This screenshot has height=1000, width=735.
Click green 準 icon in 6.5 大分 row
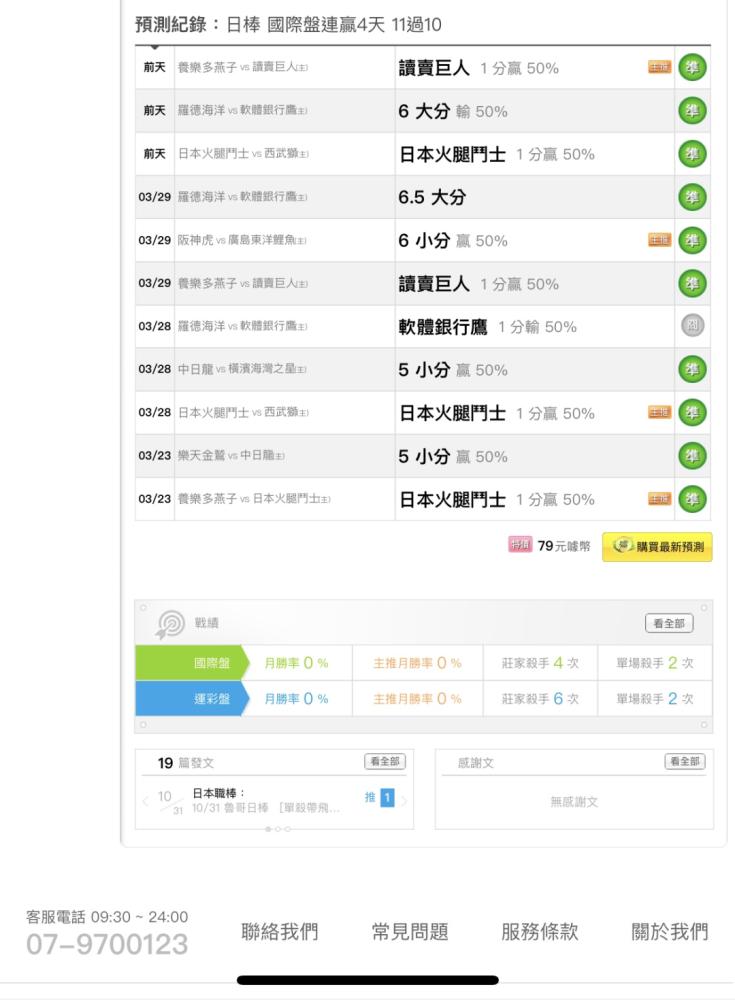coord(692,197)
